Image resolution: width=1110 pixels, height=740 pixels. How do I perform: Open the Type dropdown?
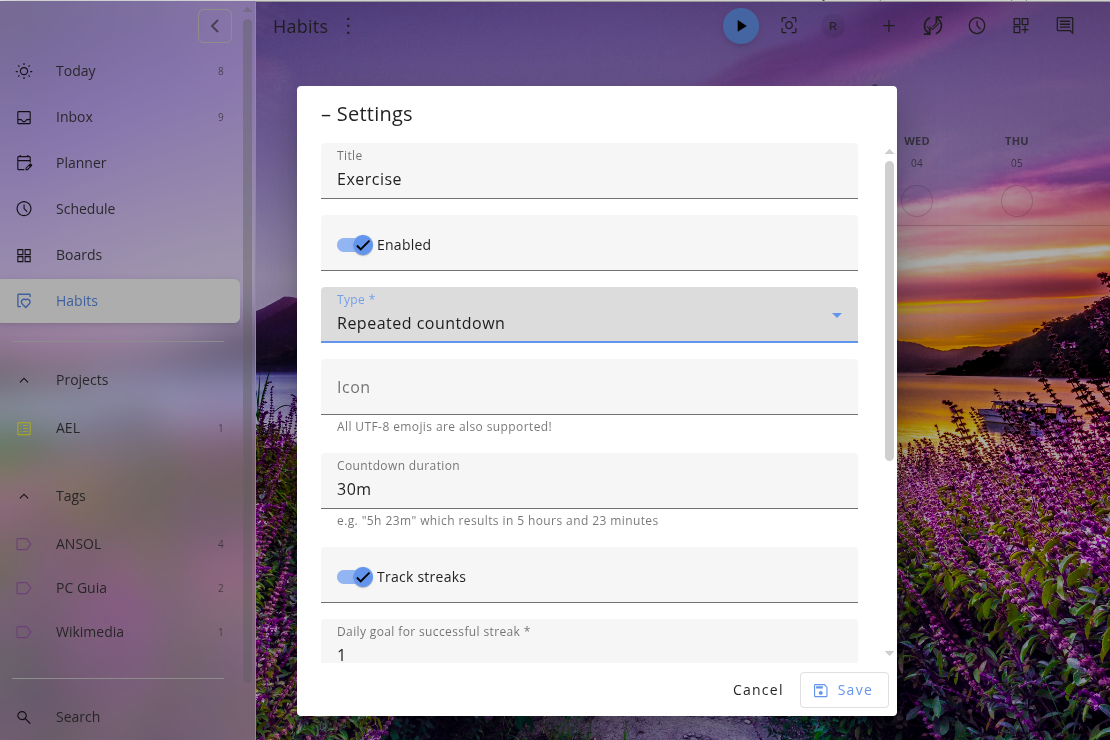[589, 315]
